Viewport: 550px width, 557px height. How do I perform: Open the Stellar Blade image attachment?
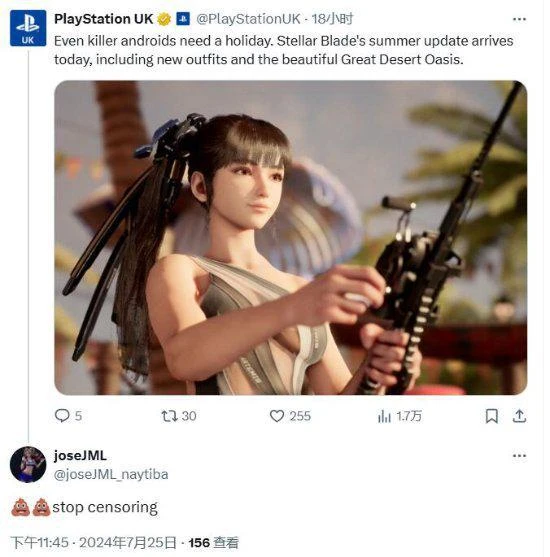coord(291,238)
